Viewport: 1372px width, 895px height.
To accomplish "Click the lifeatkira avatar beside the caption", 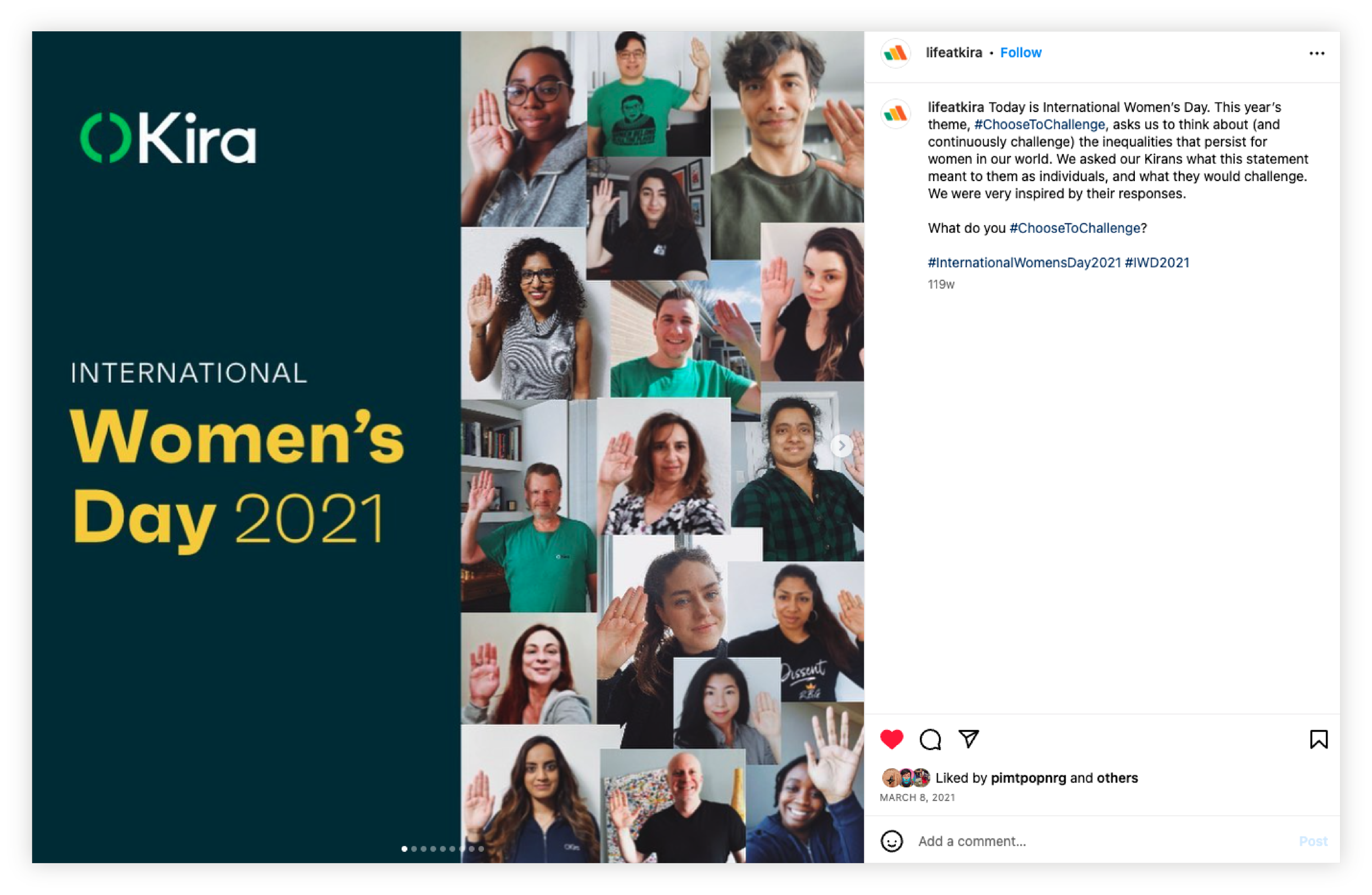I will pyautogui.click(x=895, y=113).
